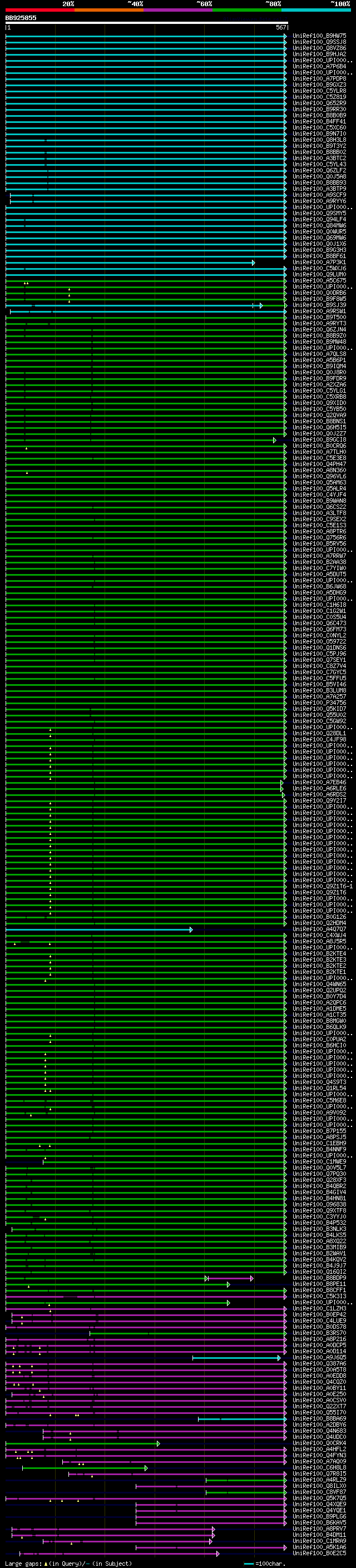
Task: Select the UniRef100_Q6ZLF2 label
Action: 319,170
